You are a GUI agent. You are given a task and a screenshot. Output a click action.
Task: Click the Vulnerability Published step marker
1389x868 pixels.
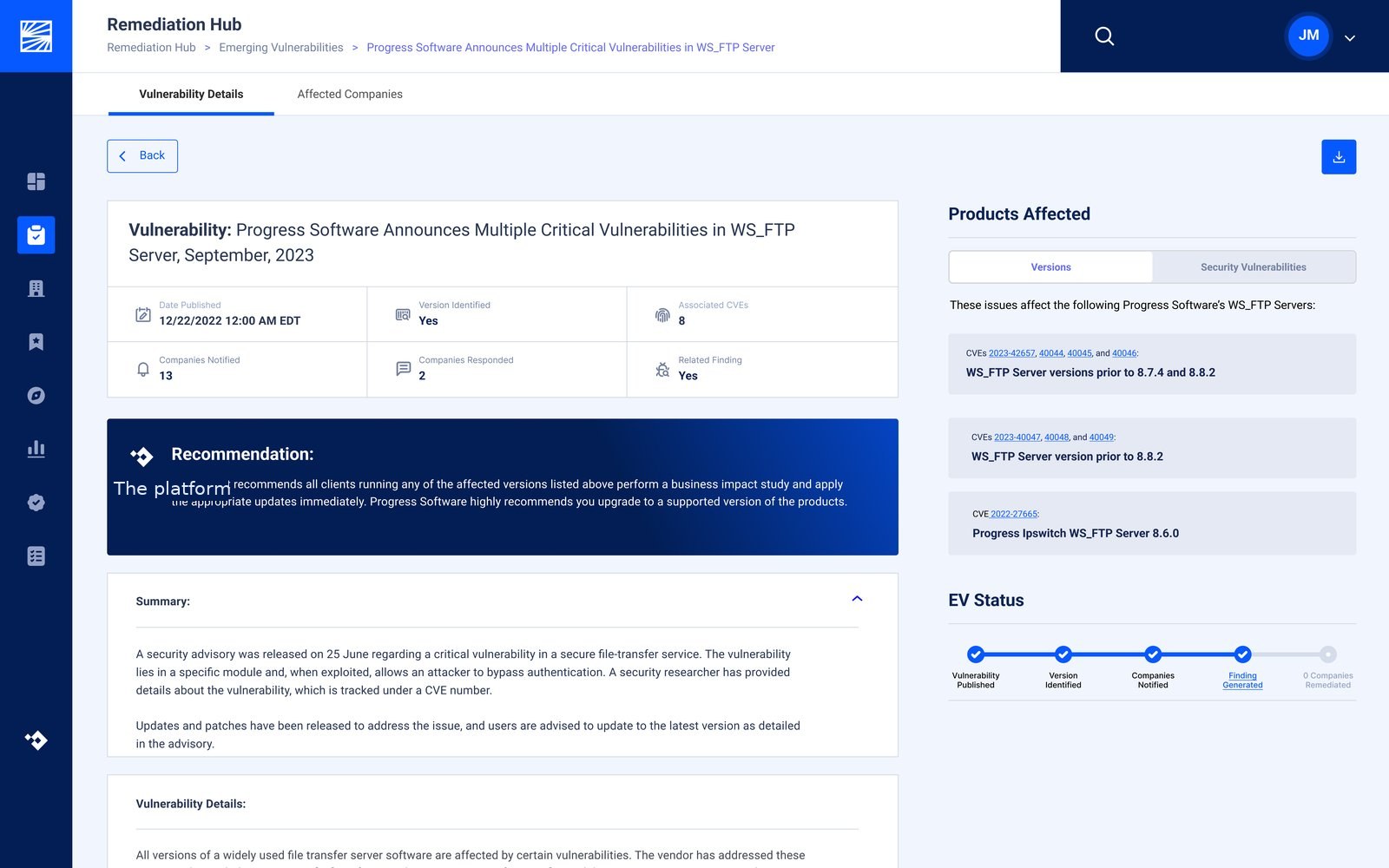tap(976, 654)
